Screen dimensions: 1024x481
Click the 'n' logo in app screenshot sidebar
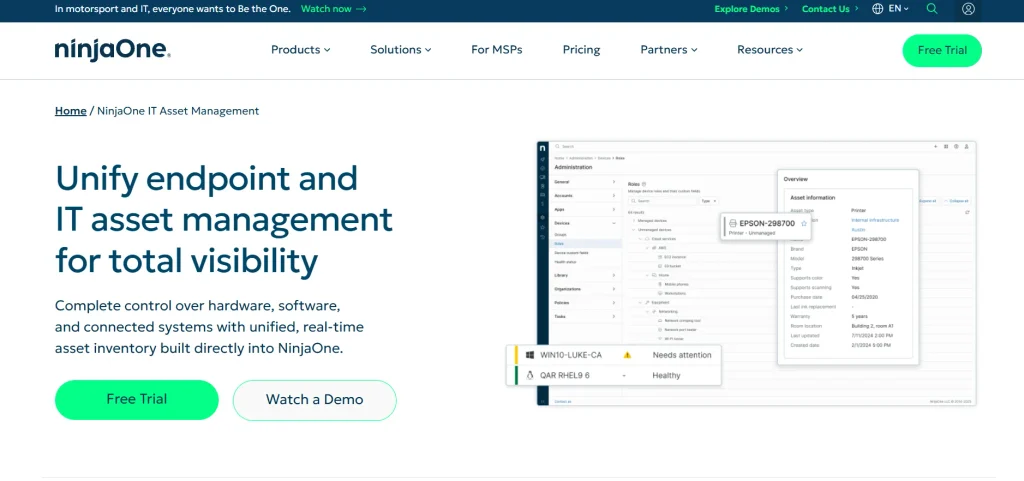coord(543,149)
